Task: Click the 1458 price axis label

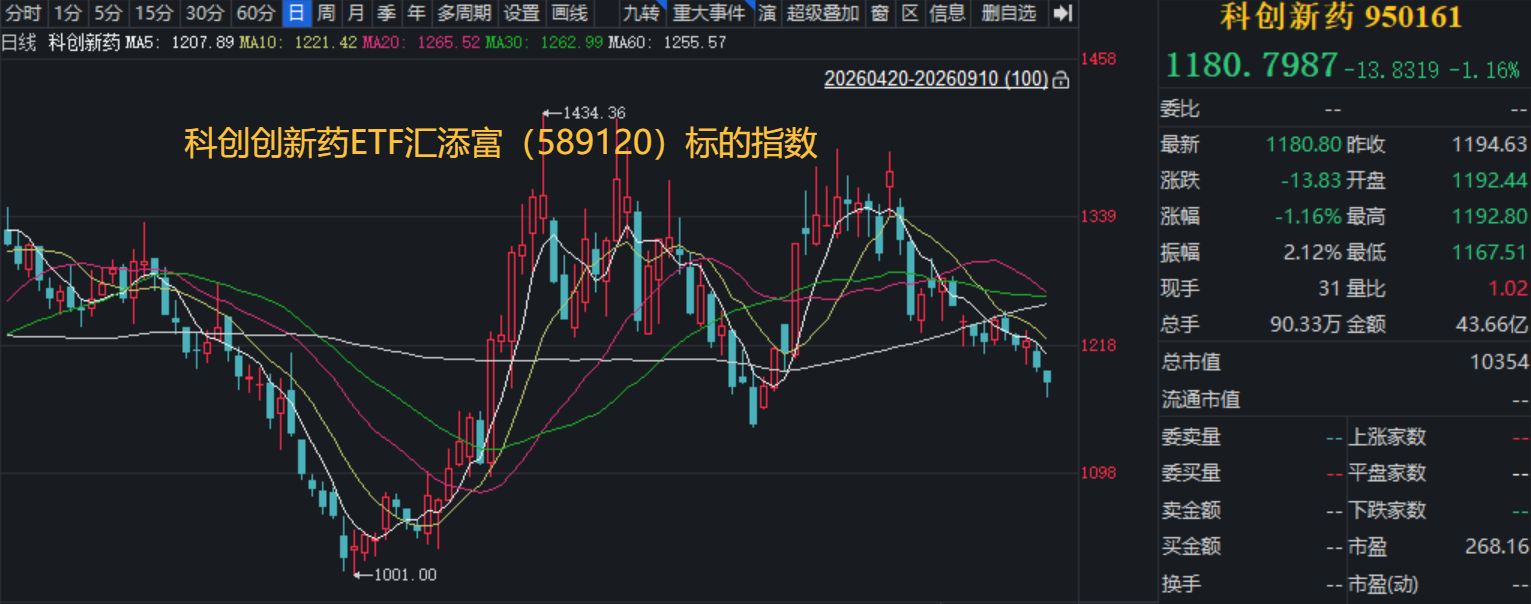Action: (x=1099, y=60)
